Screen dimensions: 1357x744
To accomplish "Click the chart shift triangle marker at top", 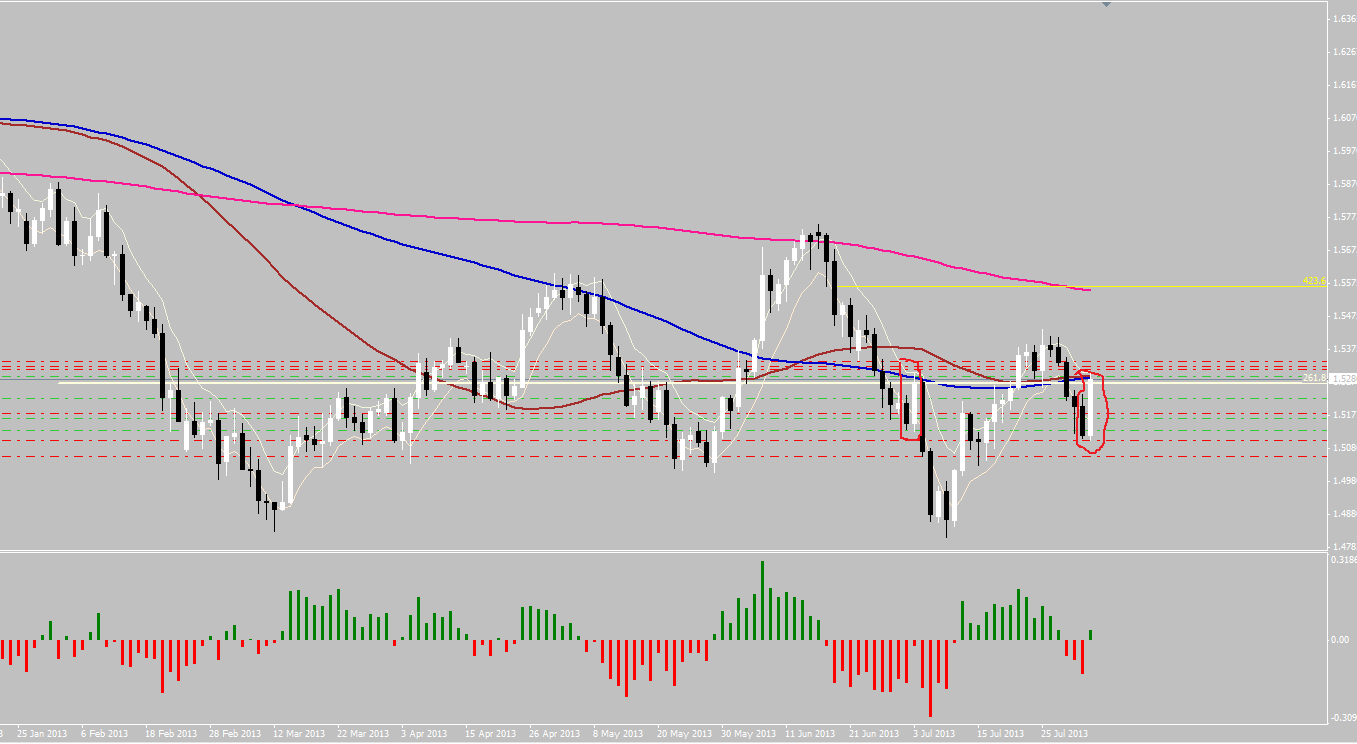I will (x=1106, y=5).
